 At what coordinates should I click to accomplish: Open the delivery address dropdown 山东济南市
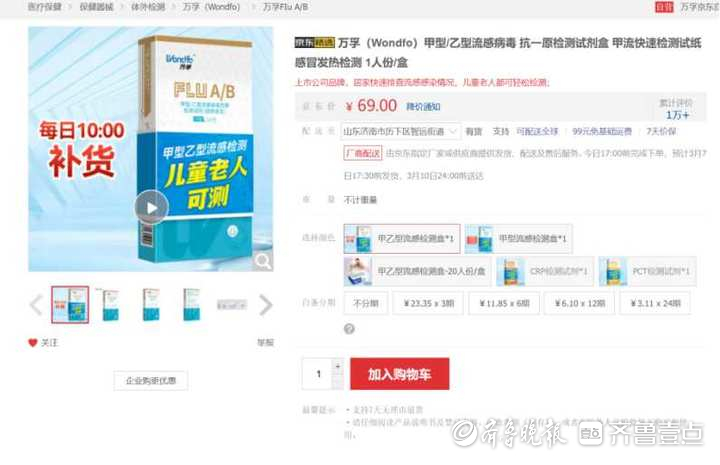click(x=400, y=131)
